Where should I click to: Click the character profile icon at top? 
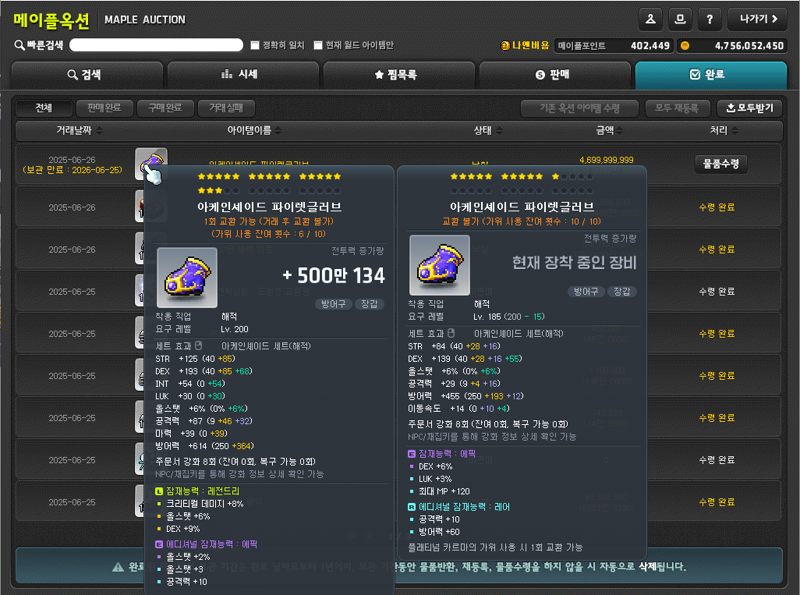[651, 19]
